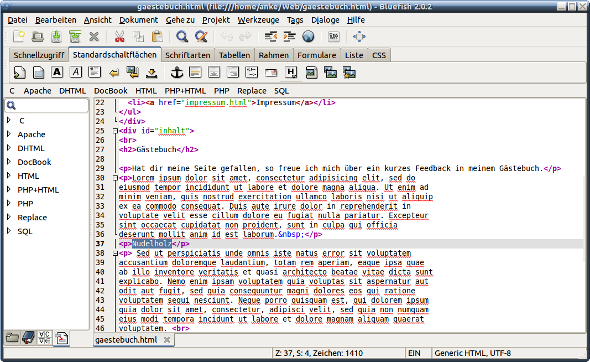Expand the Replace tree node

click(9, 217)
